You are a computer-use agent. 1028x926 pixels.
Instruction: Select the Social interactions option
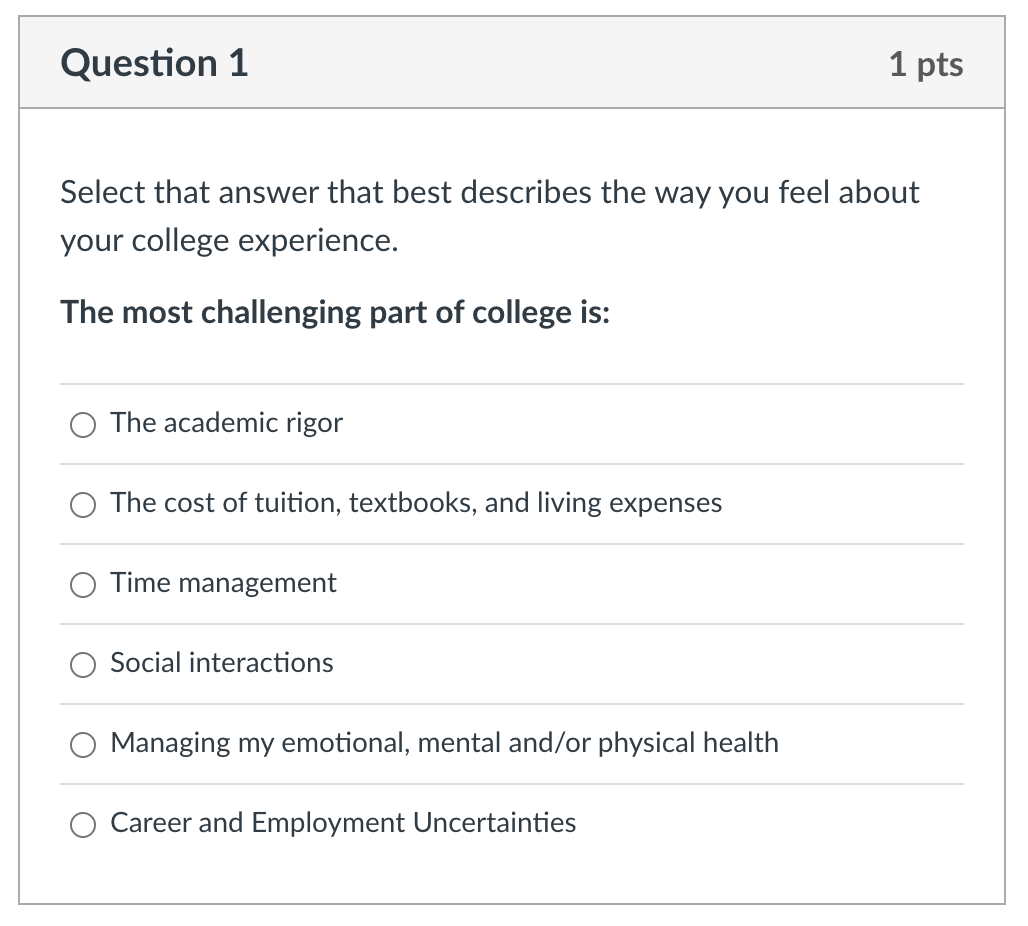click(x=83, y=665)
